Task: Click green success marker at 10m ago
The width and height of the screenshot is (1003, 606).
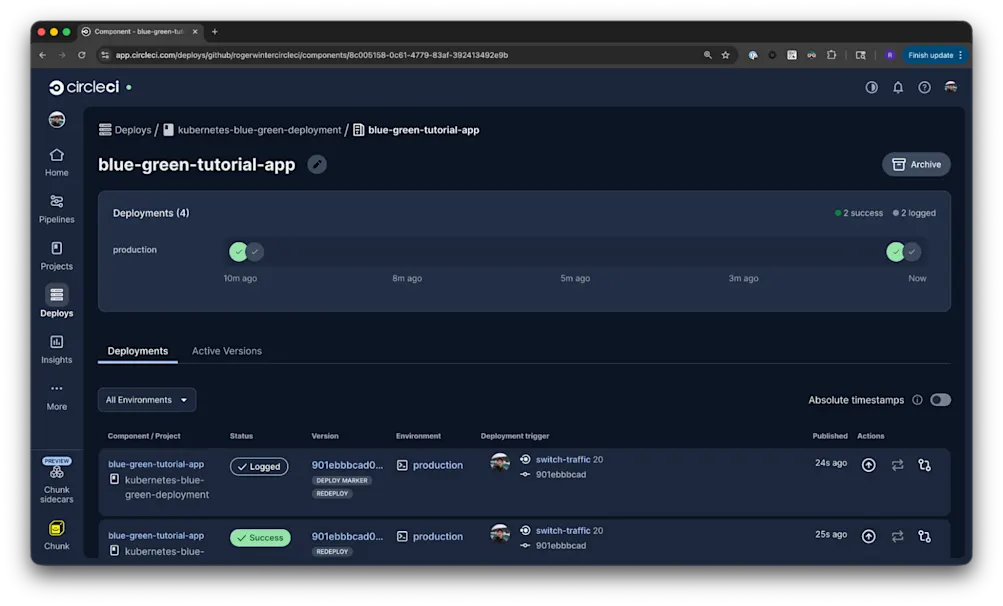Action: [x=238, y=251]
